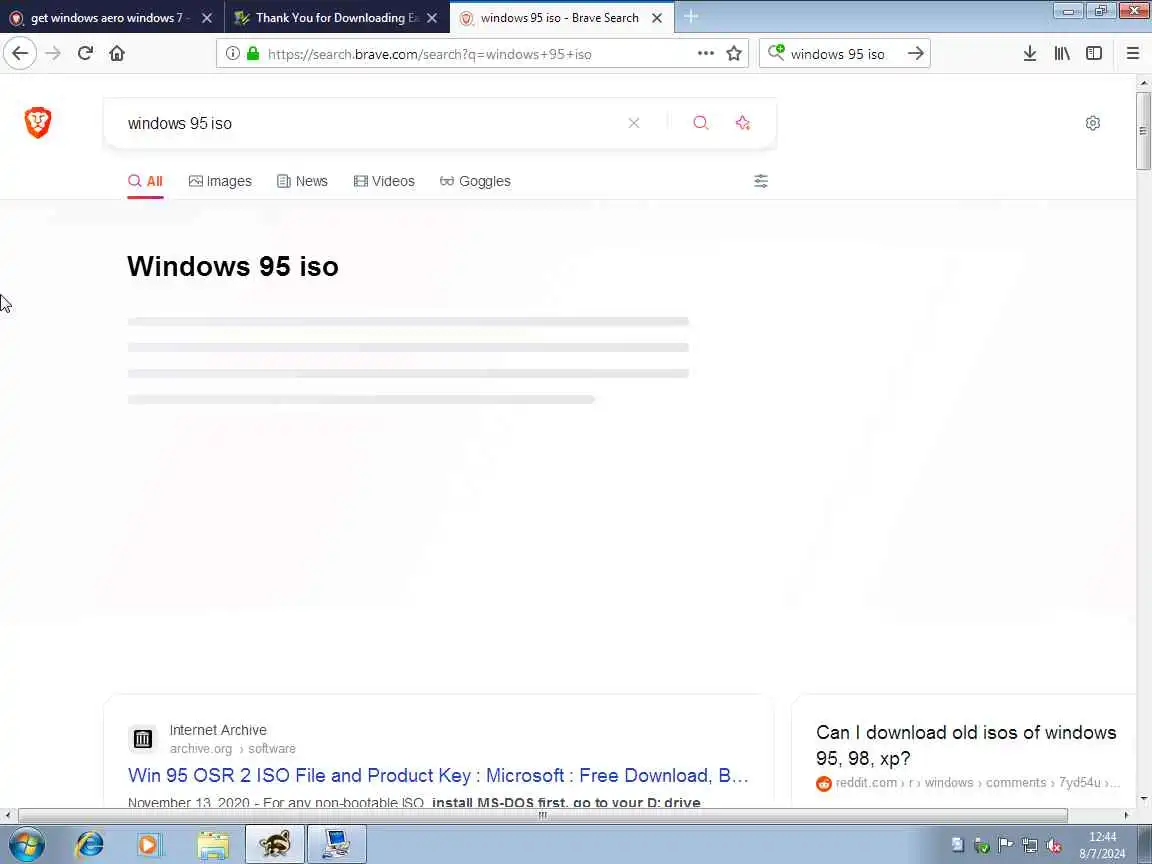Screen dimensions: 1152x864
Task: Open Win 95 OSR 2 ISO File link
Action: tap(438, 775)
